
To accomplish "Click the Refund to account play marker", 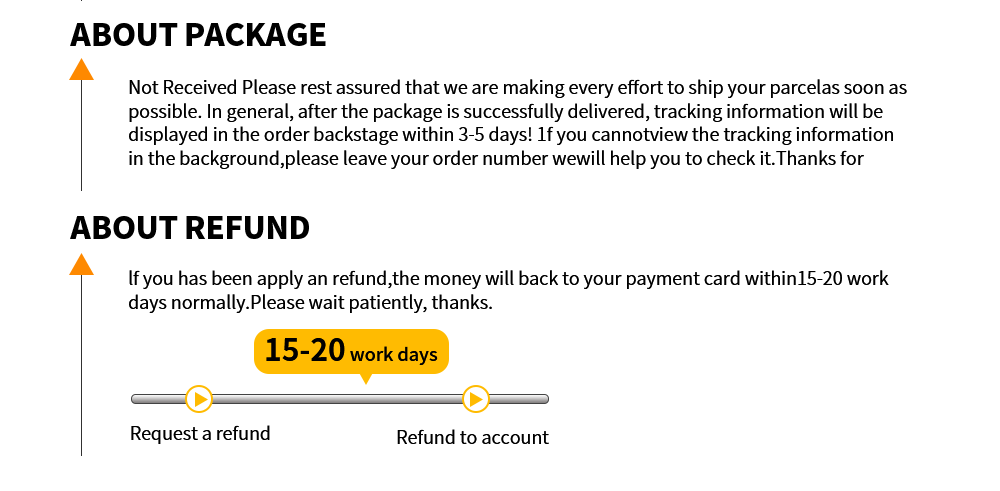I will (x=475, y=399).
